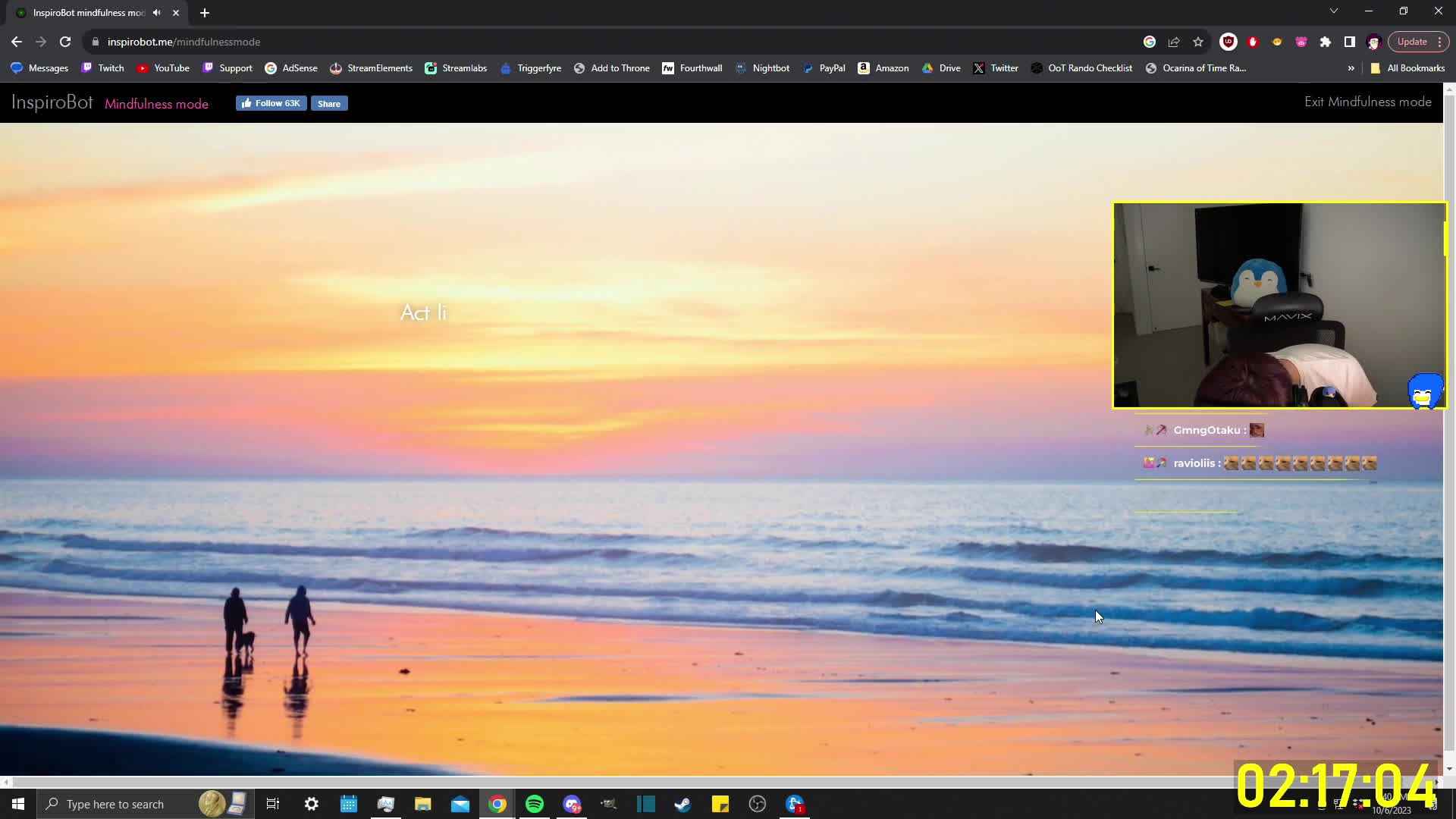1456x819 pixels.
Task: Open the Mail app on the taskbar
Action: tap(460, 804)
